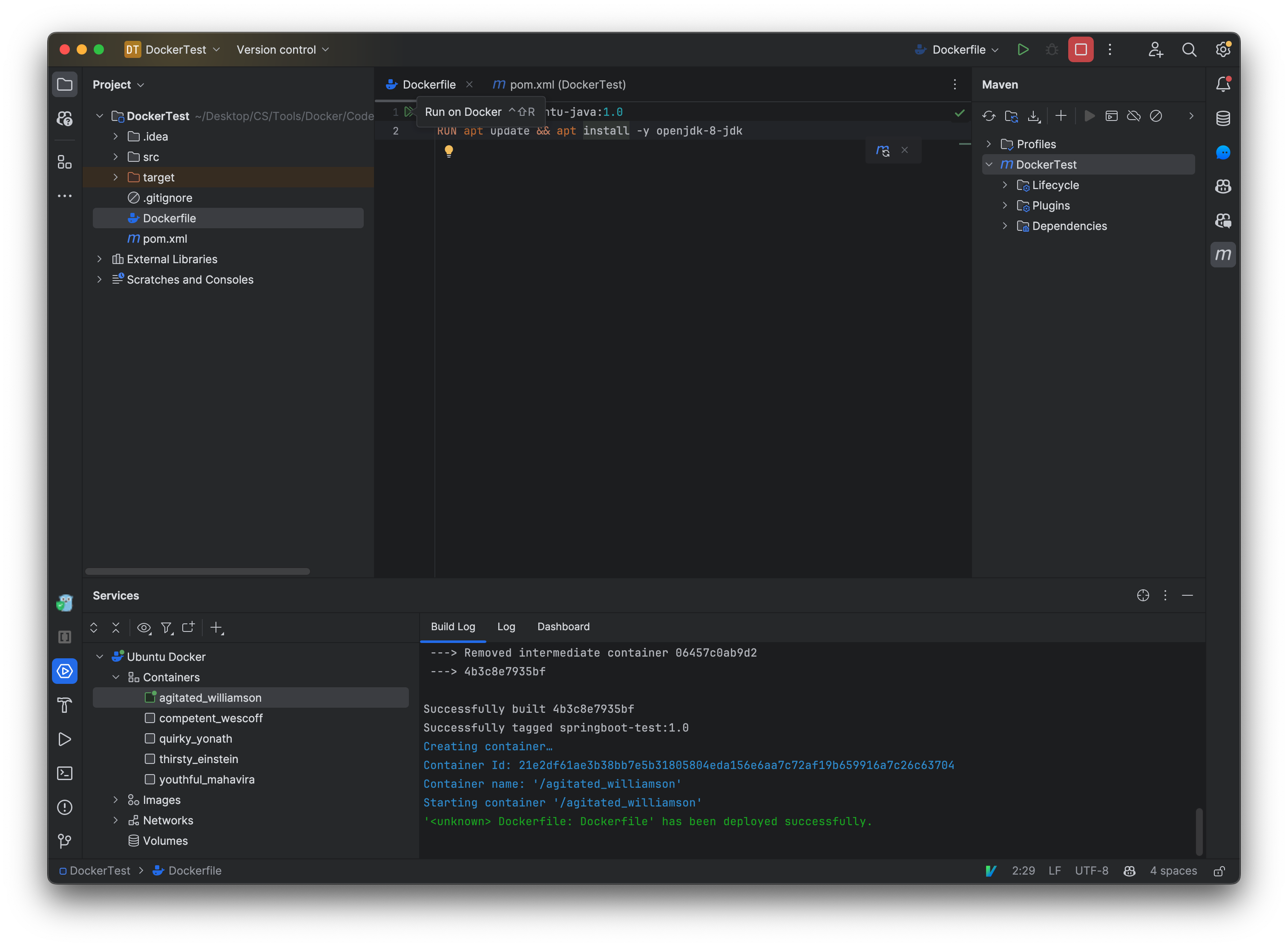Click the DockerTest breadcrumb in status bar

pos(95,871)
